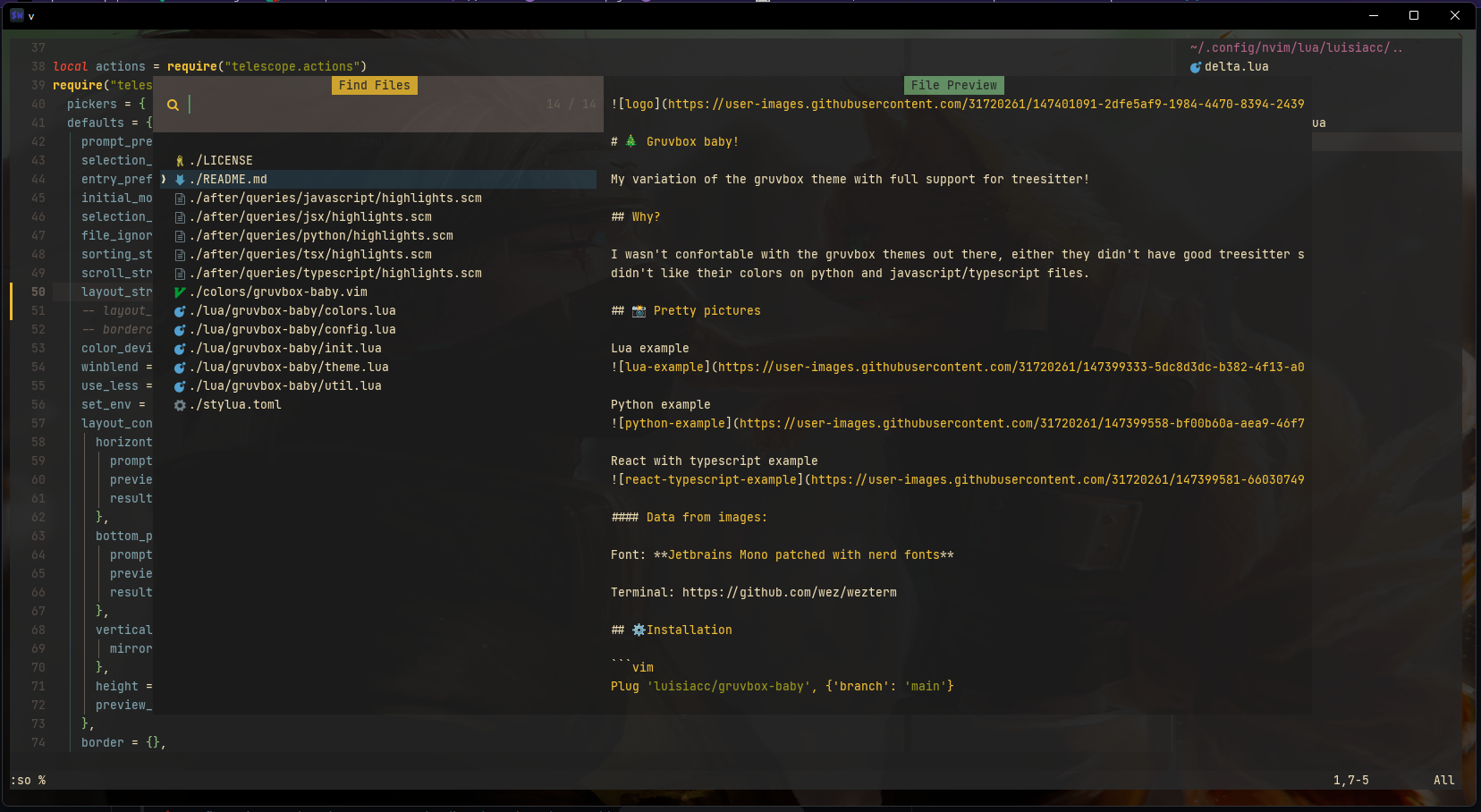This screenshot has width=1481, height=812.
Task: Open the logo image URL in preview
Action: pyautogui.click(x=986, y=105)
